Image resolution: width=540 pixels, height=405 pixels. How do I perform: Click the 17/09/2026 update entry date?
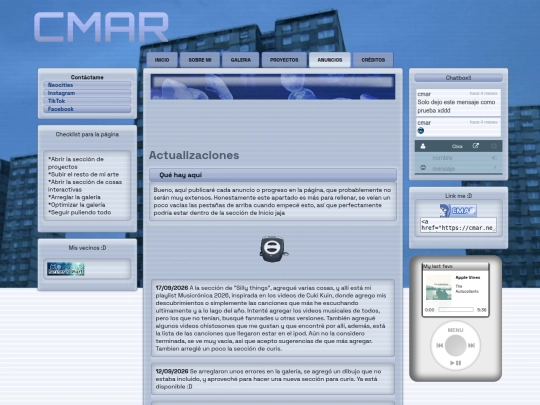[x=172, y=288]
